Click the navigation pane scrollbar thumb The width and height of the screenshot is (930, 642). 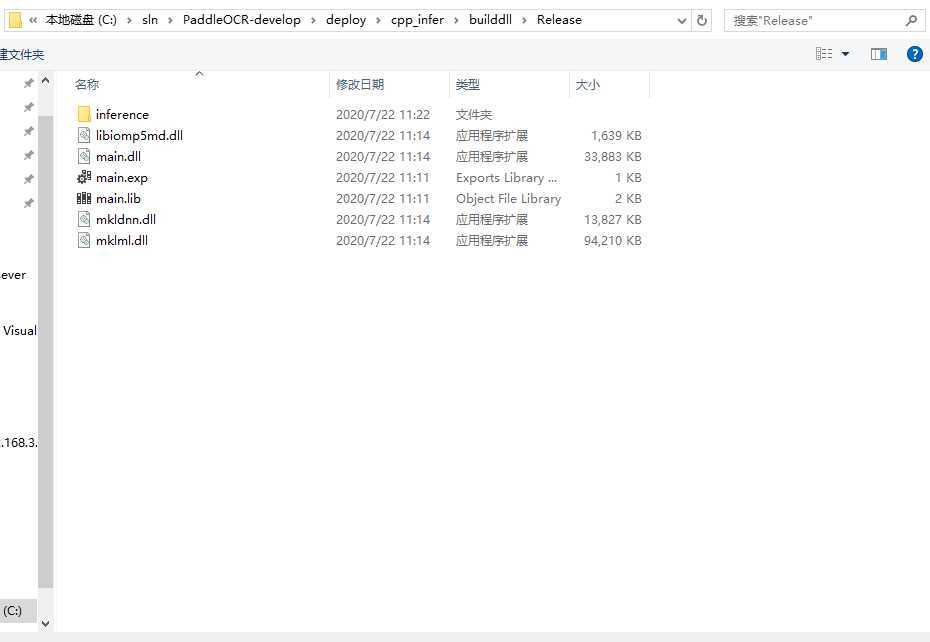[x=46, y=351]
